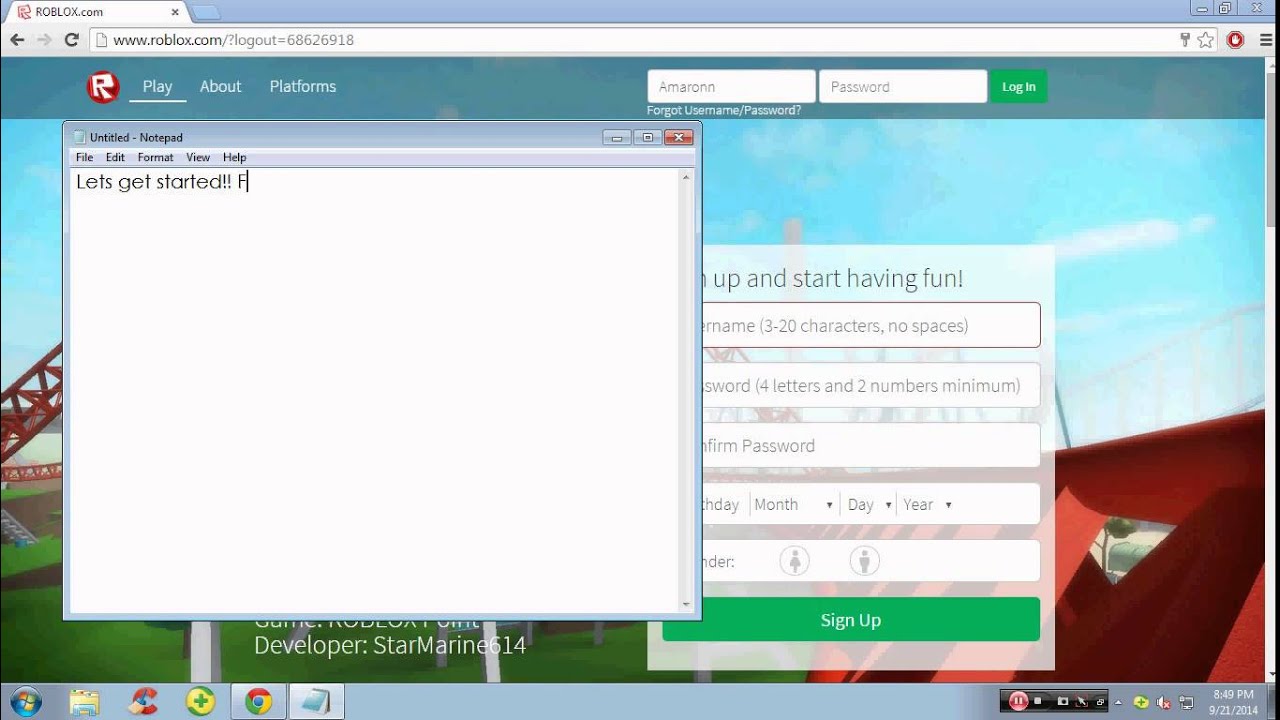Viewport: 1280px width, 720px height.
Task: Open Notepad's File menu
Action: [x=84, y=157]
